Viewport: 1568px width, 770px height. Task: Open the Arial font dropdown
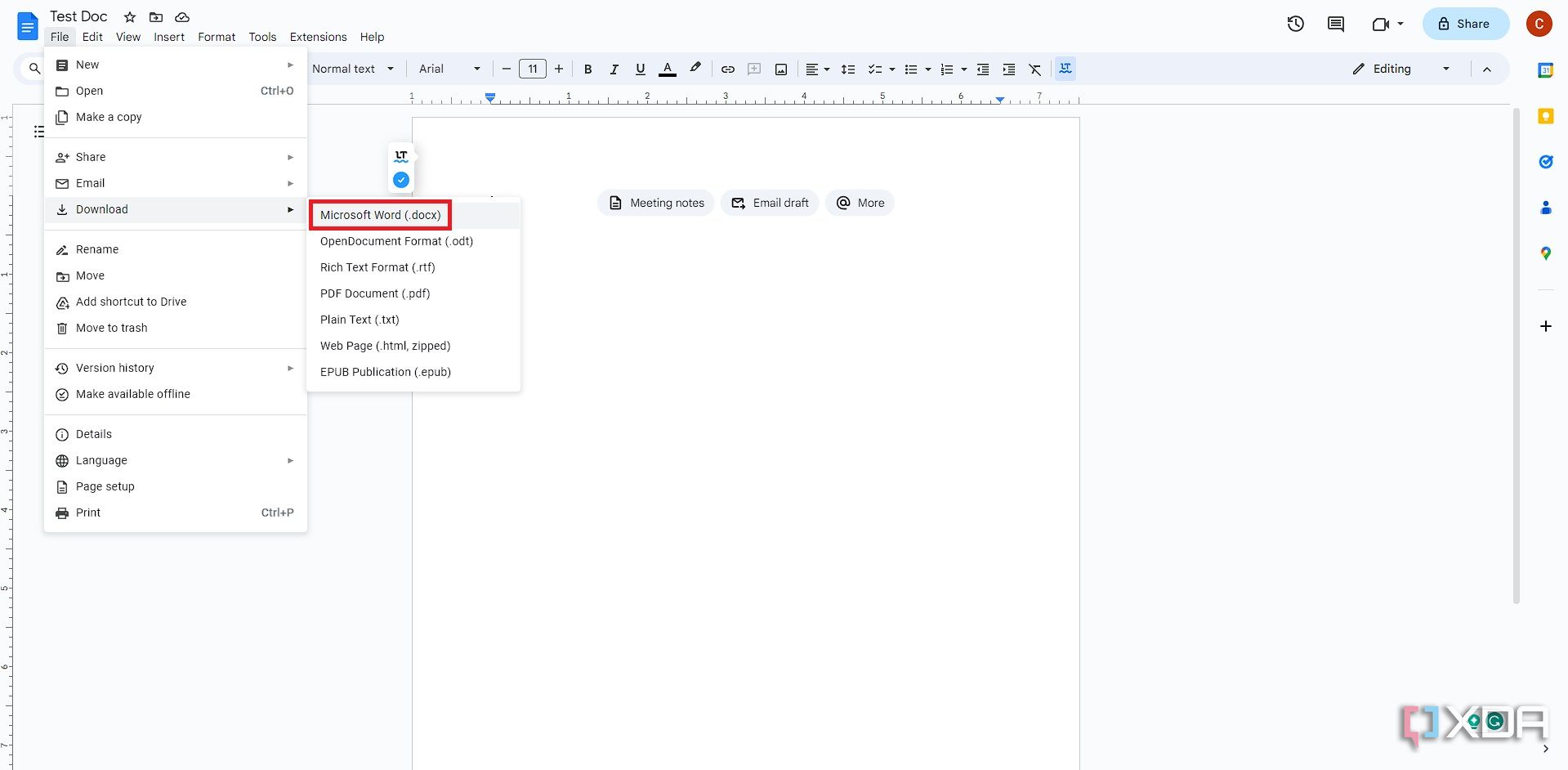pyautogui.click(x=449, y=69)
